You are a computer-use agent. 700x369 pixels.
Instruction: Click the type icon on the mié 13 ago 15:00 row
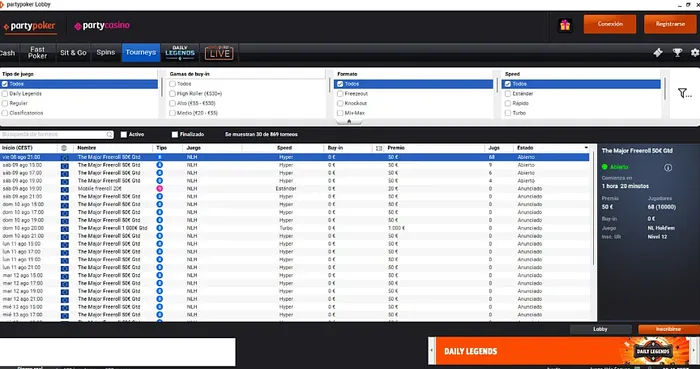point(159,307)
